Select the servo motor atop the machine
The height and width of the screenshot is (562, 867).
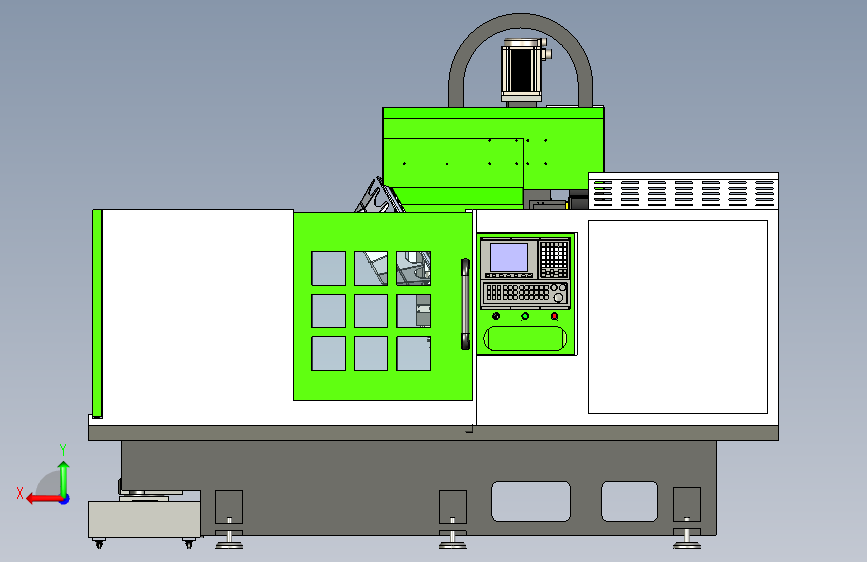coord(523,70)
